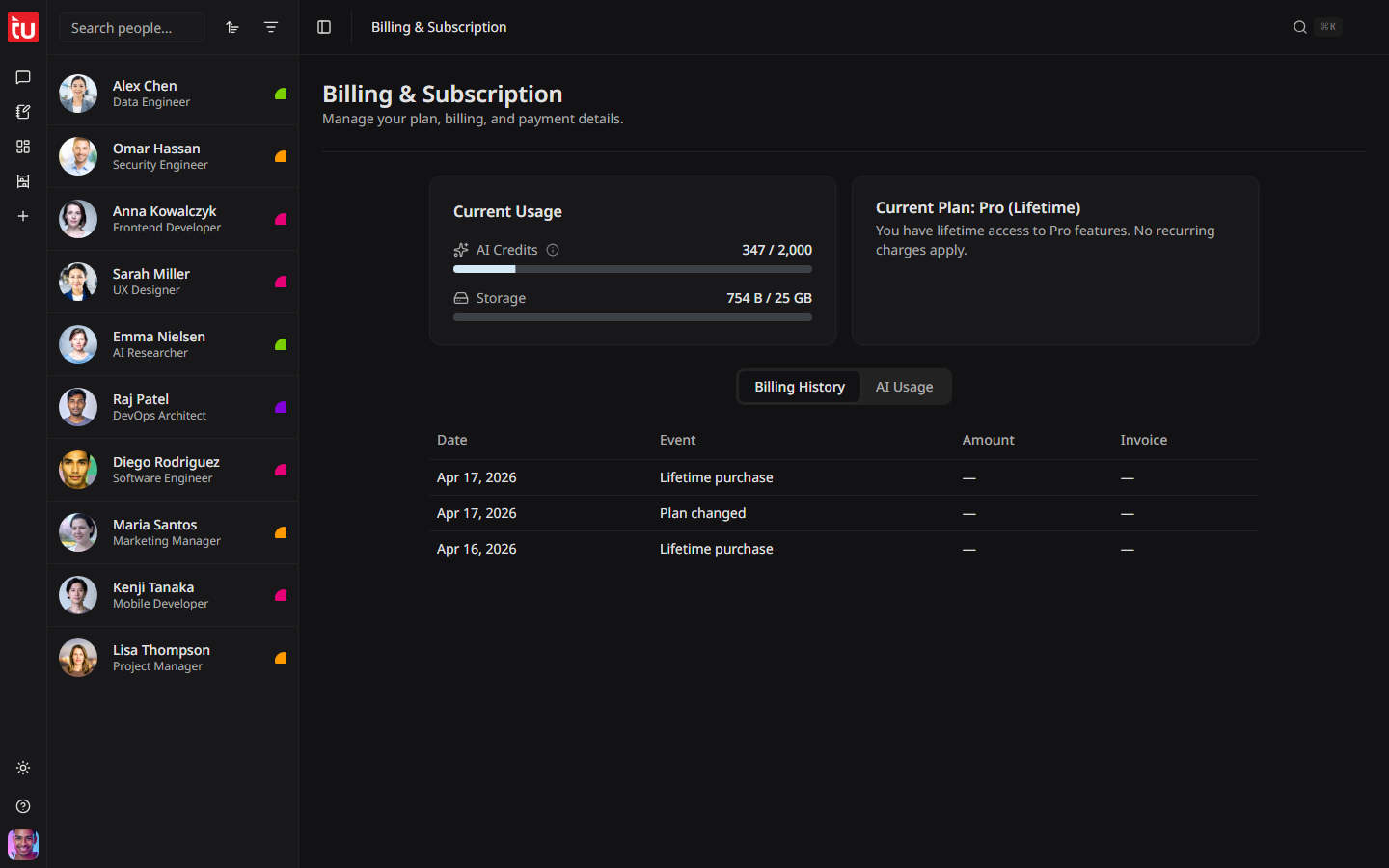Open the dashboard grid sidebar icon

click(23, 147)
